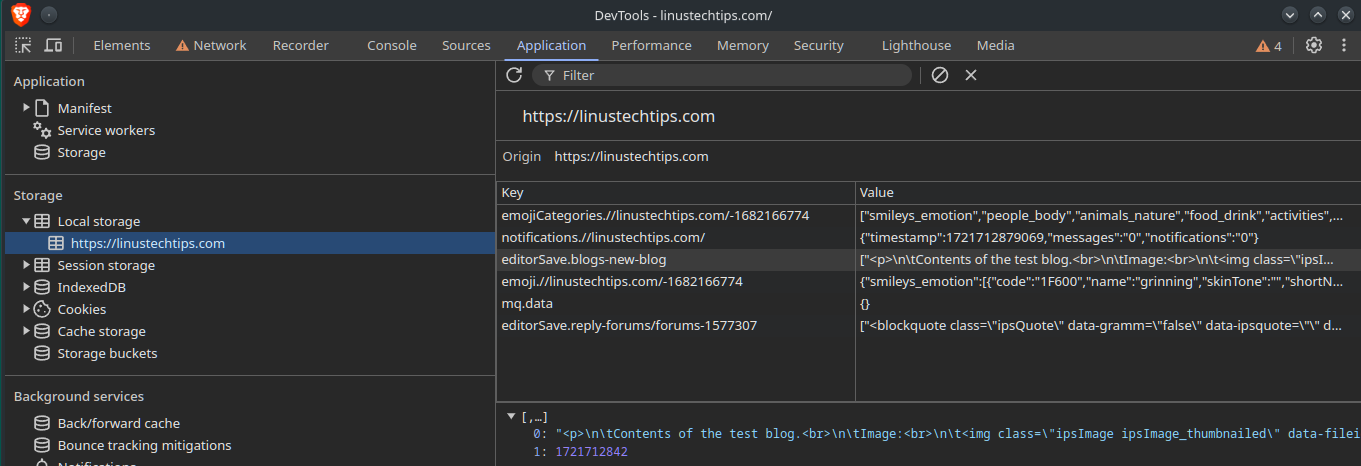
Task: Refresh the local storage table
Action: (514, 75)
